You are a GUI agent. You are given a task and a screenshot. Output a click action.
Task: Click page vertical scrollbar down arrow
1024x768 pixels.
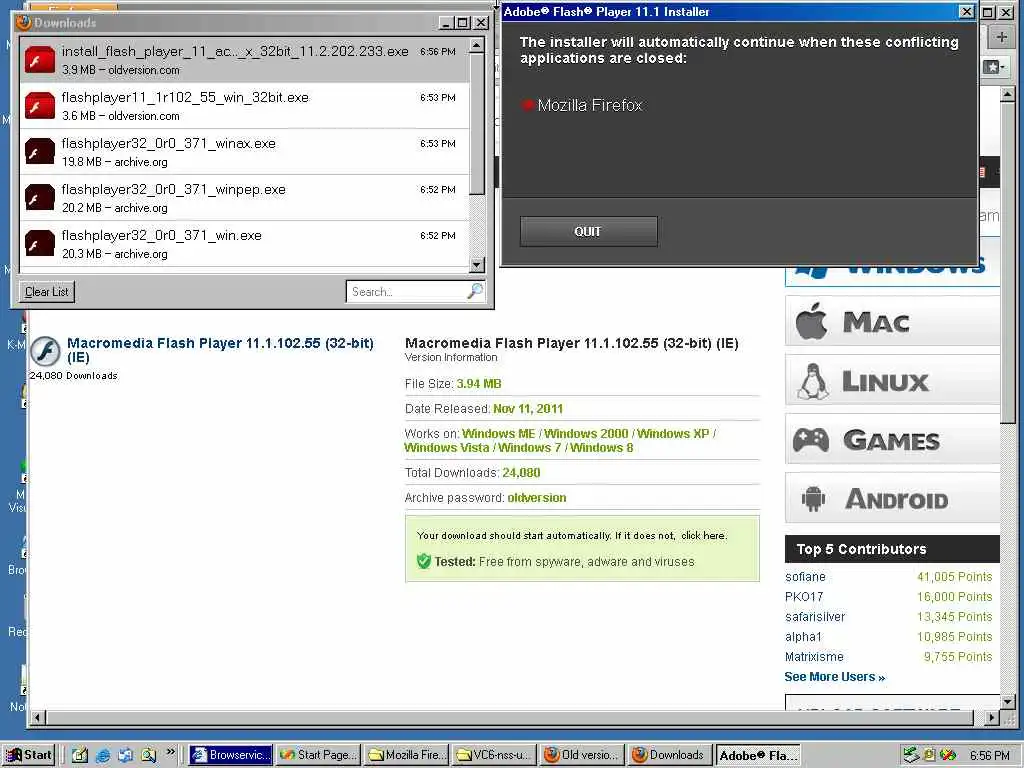(x=1008, y=701)
